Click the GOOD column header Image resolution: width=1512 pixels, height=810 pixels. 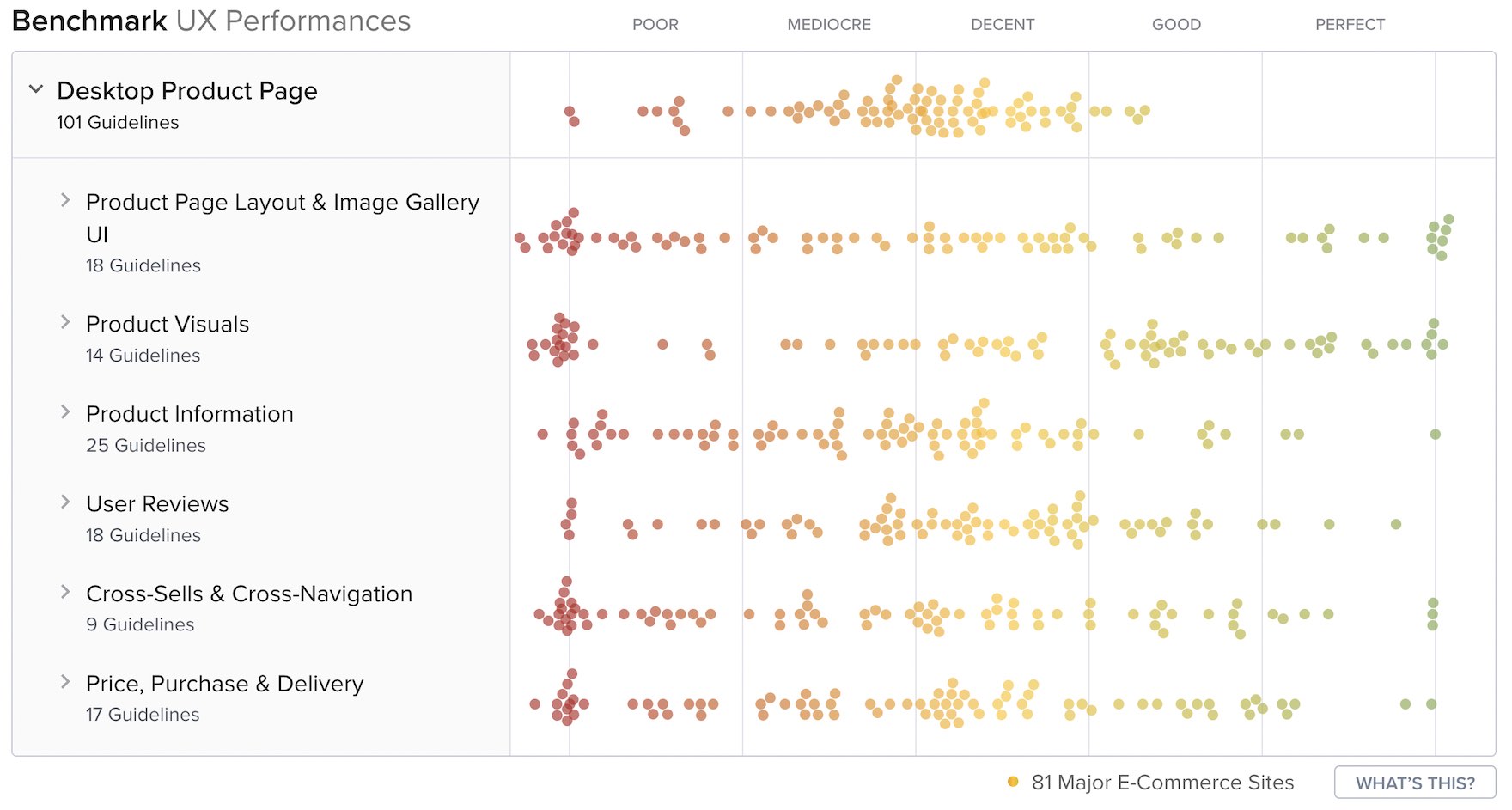click(x=1176, y=25)
